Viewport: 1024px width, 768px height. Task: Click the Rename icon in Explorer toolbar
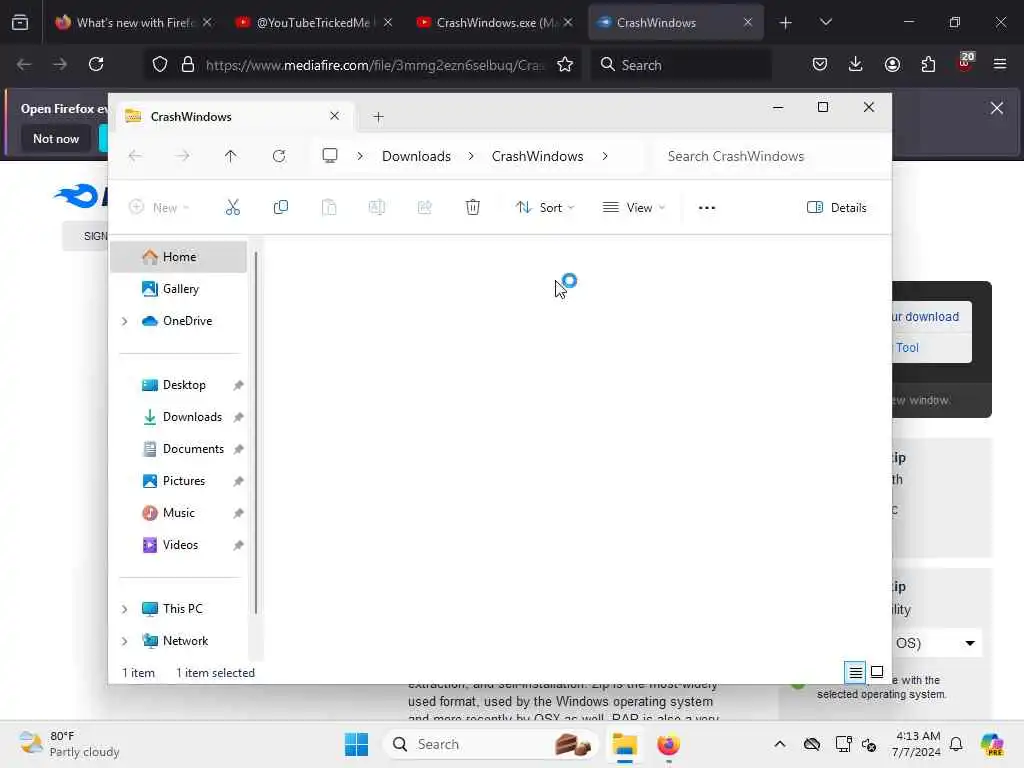coord(377,208)
